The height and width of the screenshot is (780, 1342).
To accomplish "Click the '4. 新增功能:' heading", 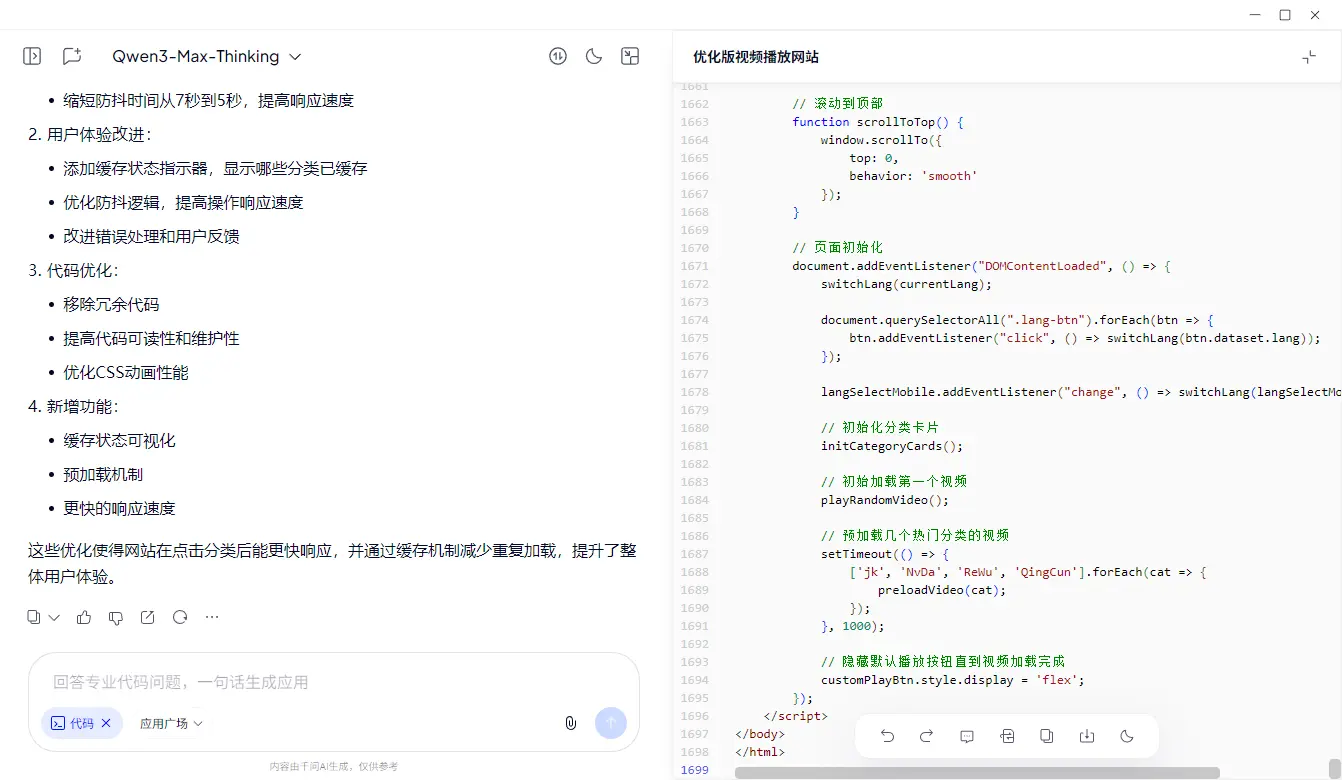I will pos(74,407).
